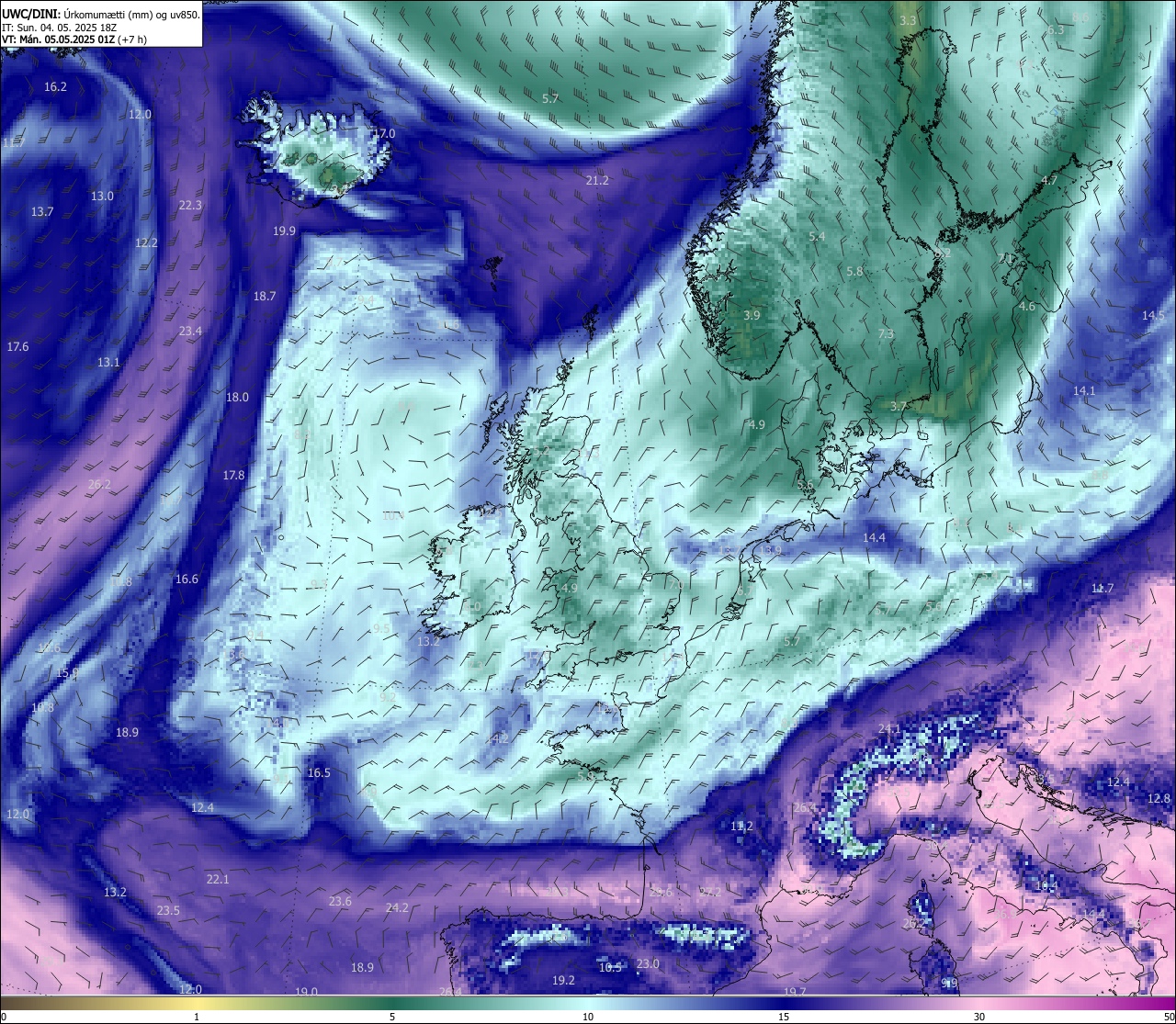Click the 14.4 value label
The height and width of the screenshot is (1024, 1176).
tap(874, 538)
